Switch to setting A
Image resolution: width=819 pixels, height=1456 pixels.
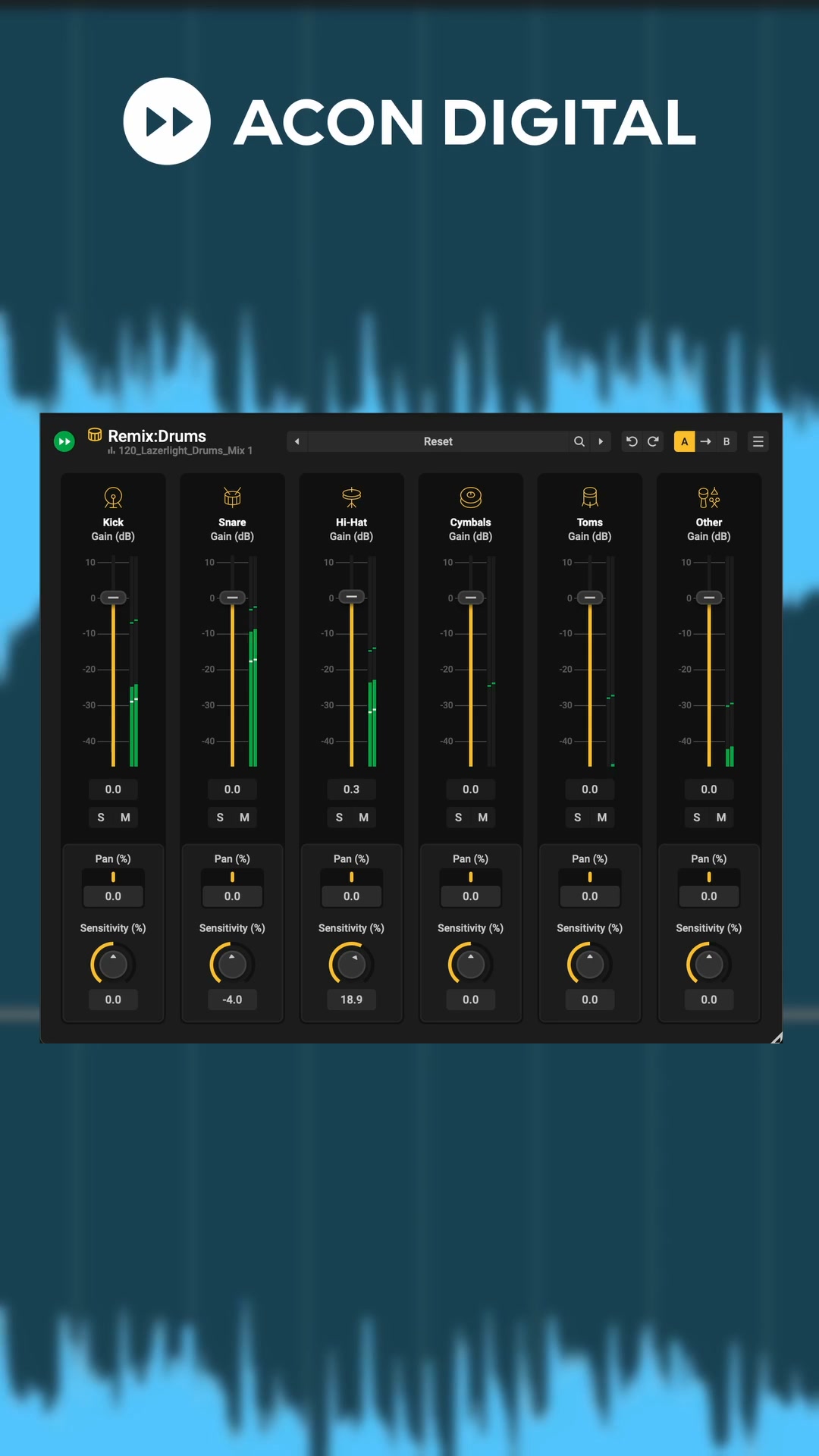[685, 441]
